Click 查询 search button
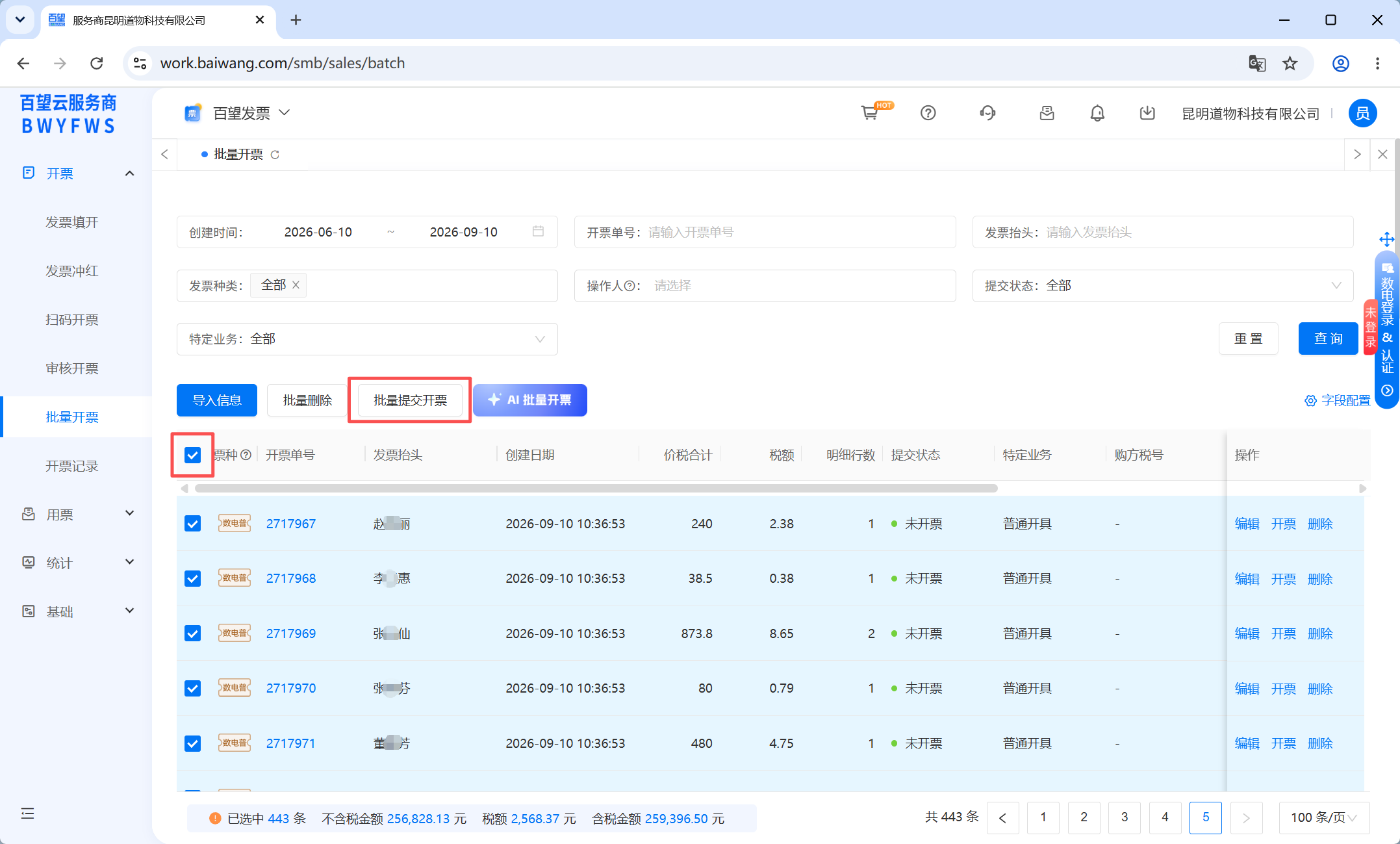 point(1328,339)
